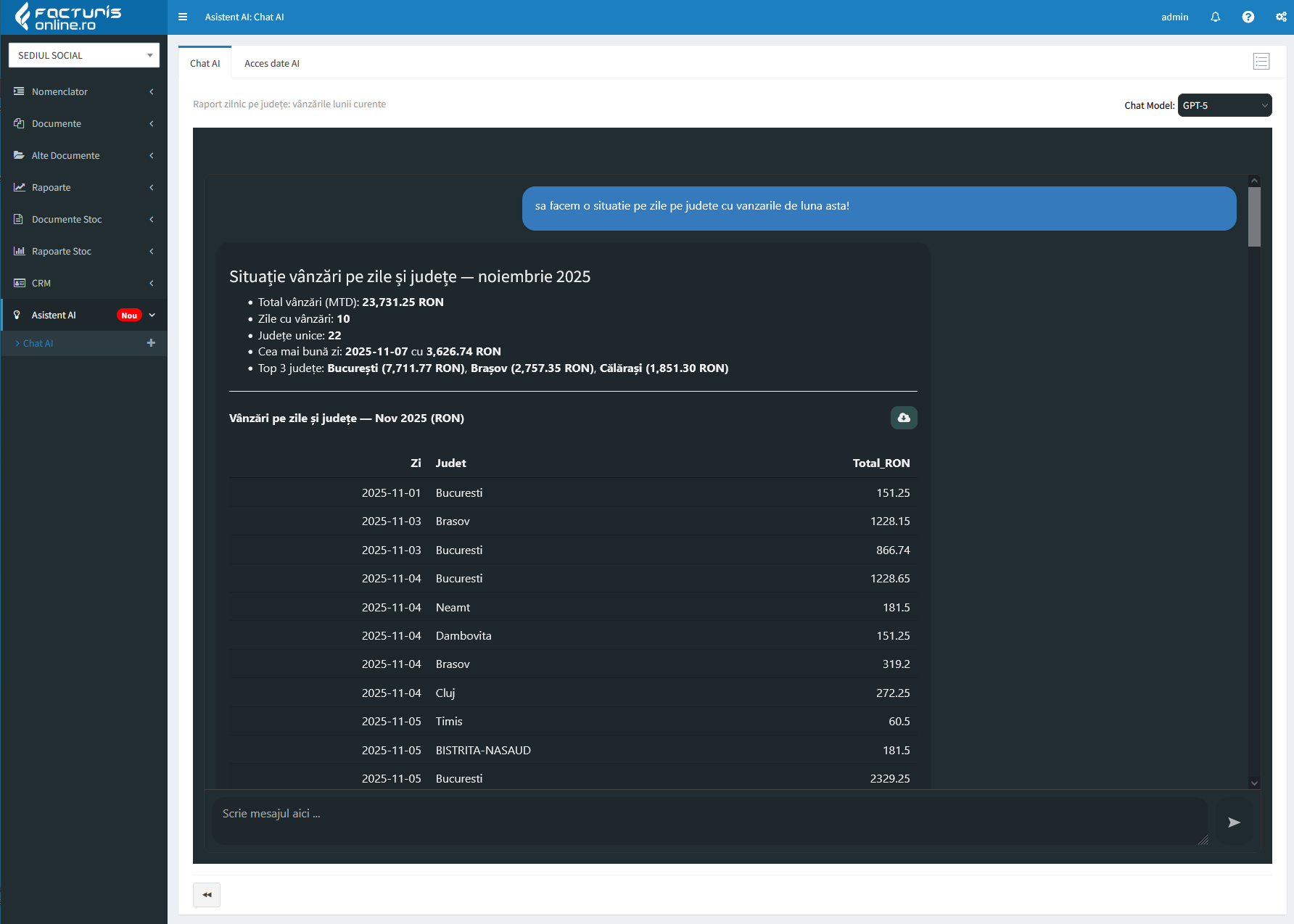Screen dimensions: 1294x924
Task: Open the Chat Model GPT-5 dropdown
Action: (x=1224, y=105)
